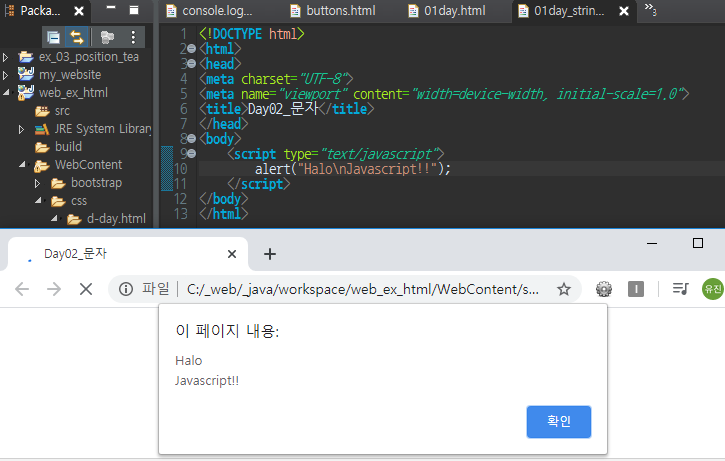Click the filter icon in Package Explorer toolbar
This screenshot has height=461, width=725.
(107, 37)
